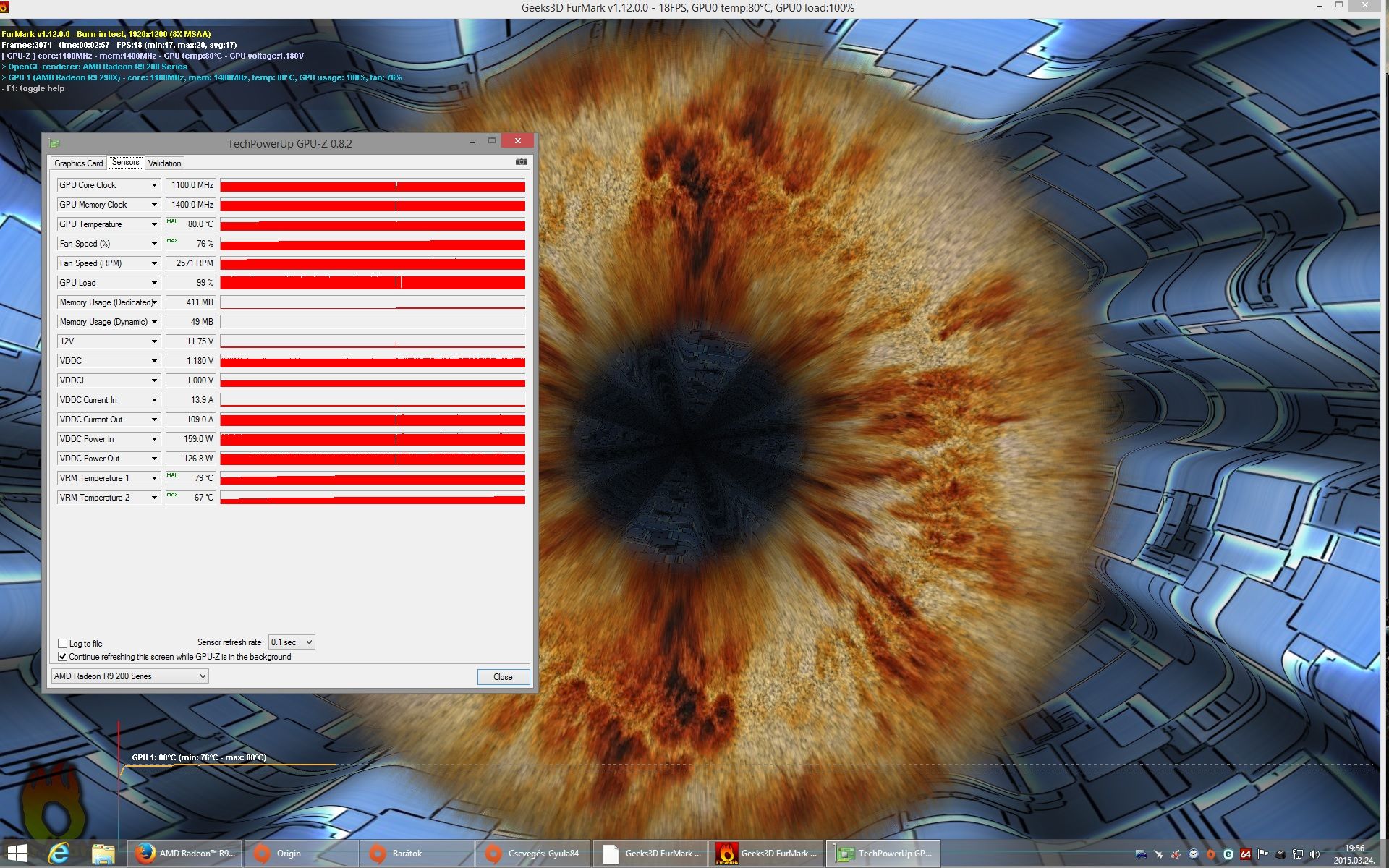Click the volume speaker tray icon
Screen dimensions: 1389x868
[x=1314, y=854]
